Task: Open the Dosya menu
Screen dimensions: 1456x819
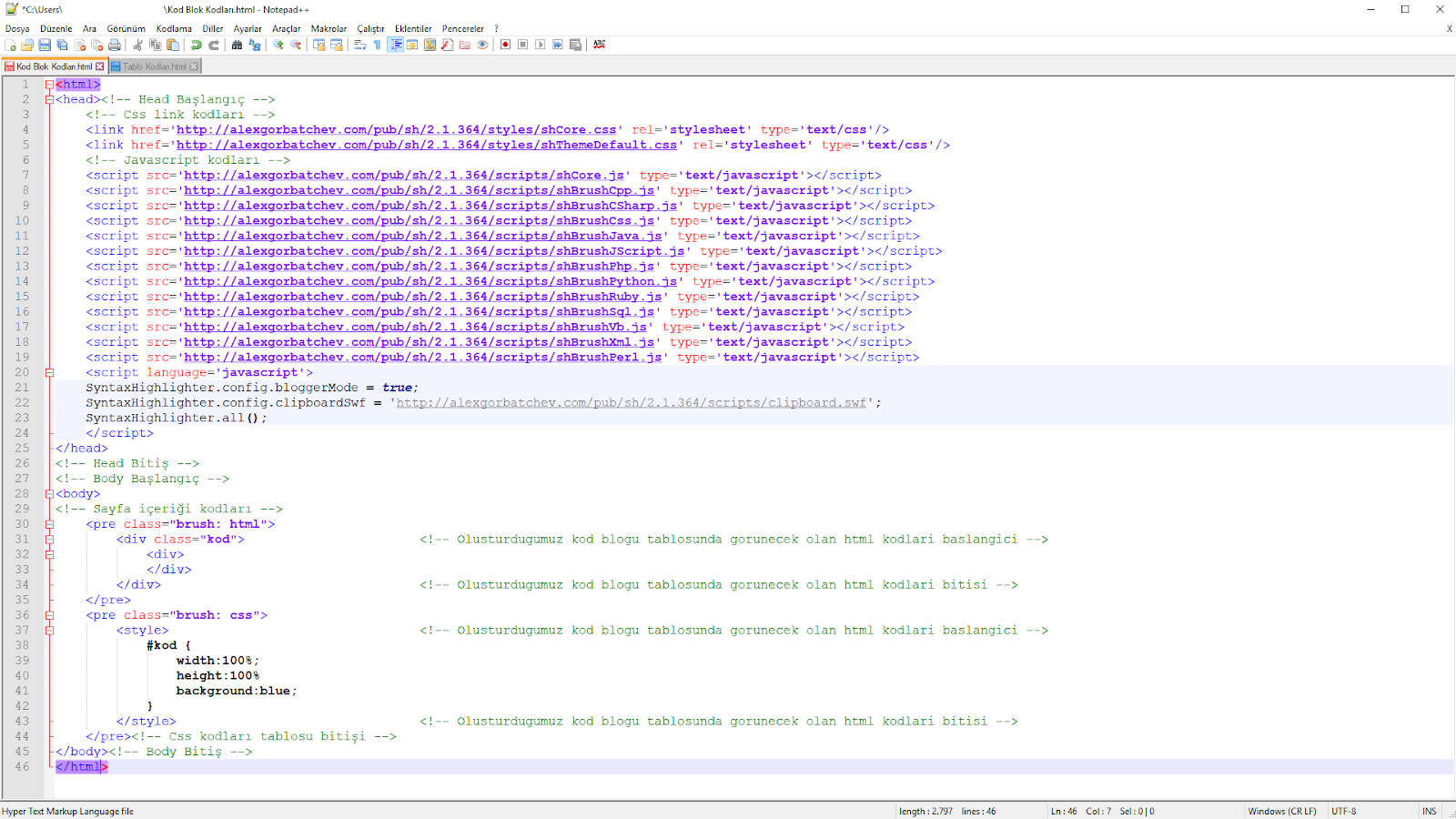Action: pos(17,28)
